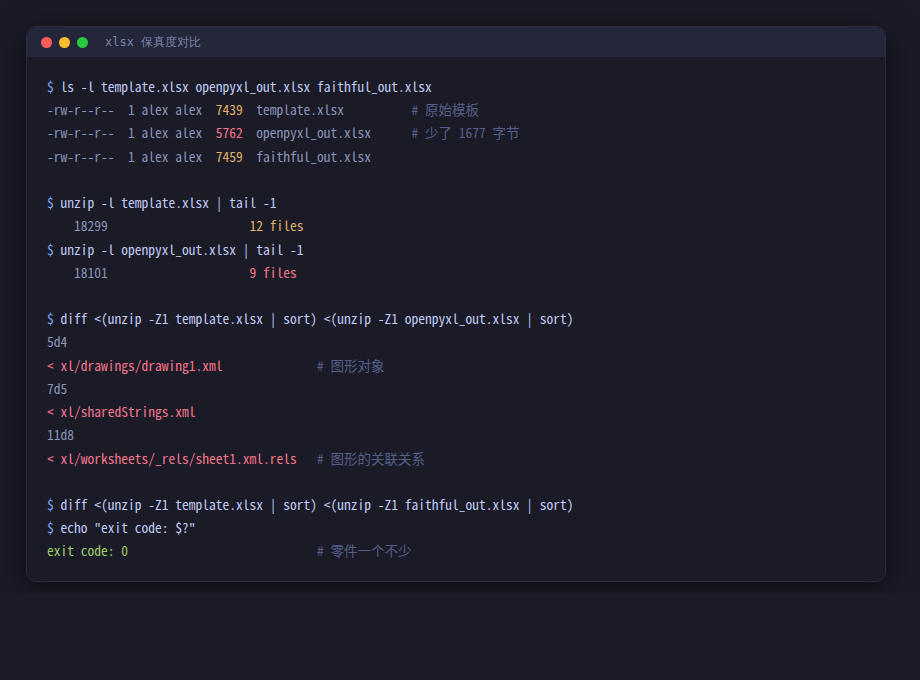Maximize the window using the green button
Image resolution: width=920 pixels, height=680 pixels.
coord(83,42)
